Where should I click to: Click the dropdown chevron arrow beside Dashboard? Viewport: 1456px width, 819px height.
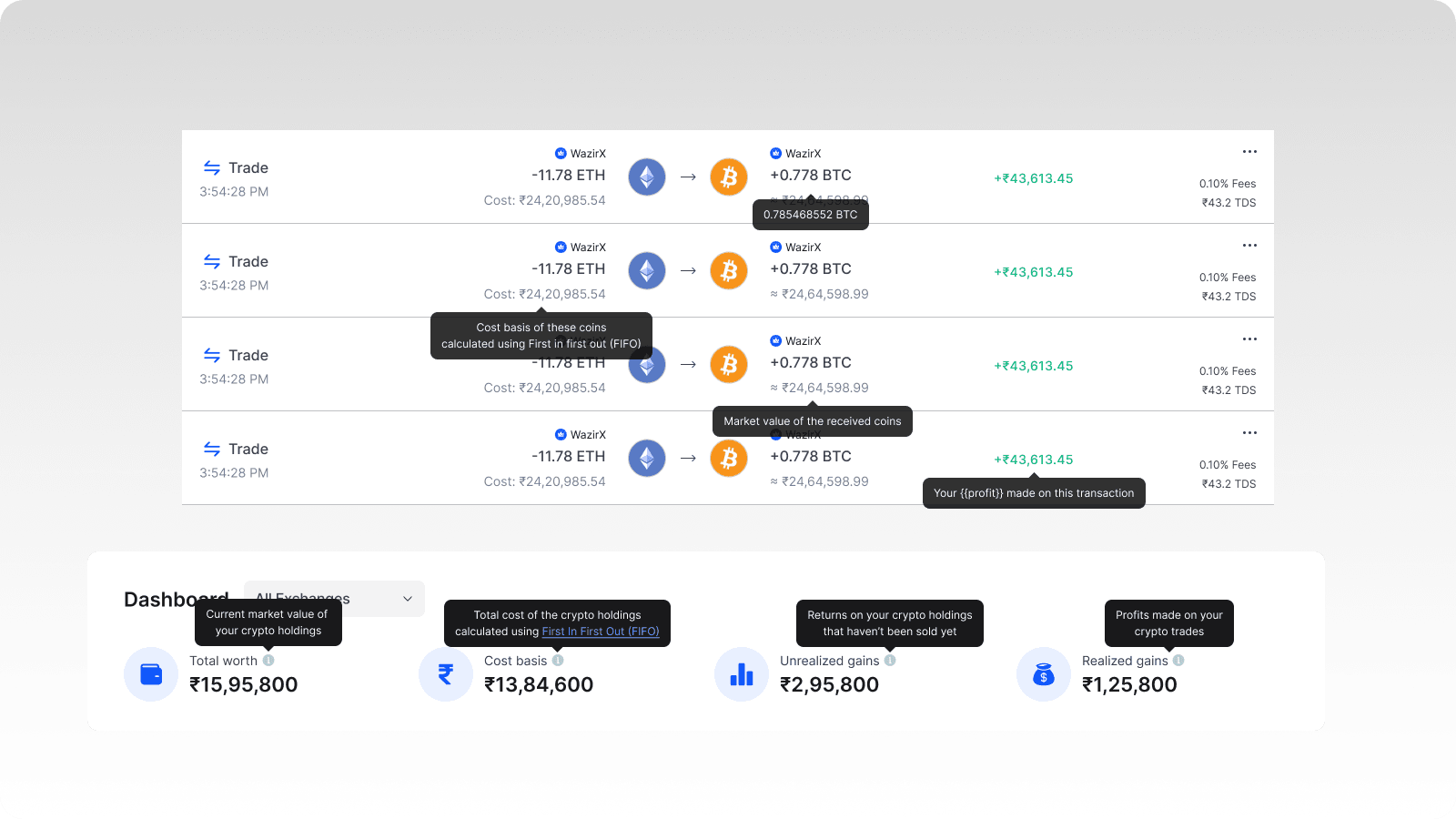(x=408, y=599)
